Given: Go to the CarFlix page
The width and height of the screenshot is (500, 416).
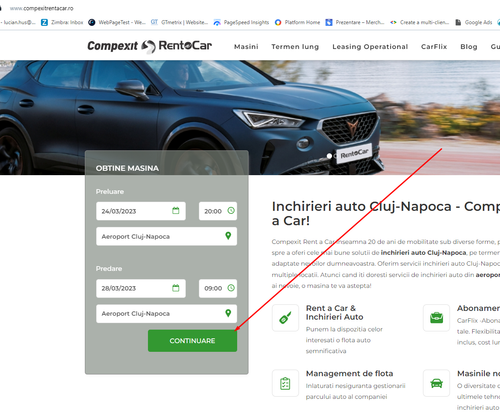Looking at the screenshot, I should point(434,47).
